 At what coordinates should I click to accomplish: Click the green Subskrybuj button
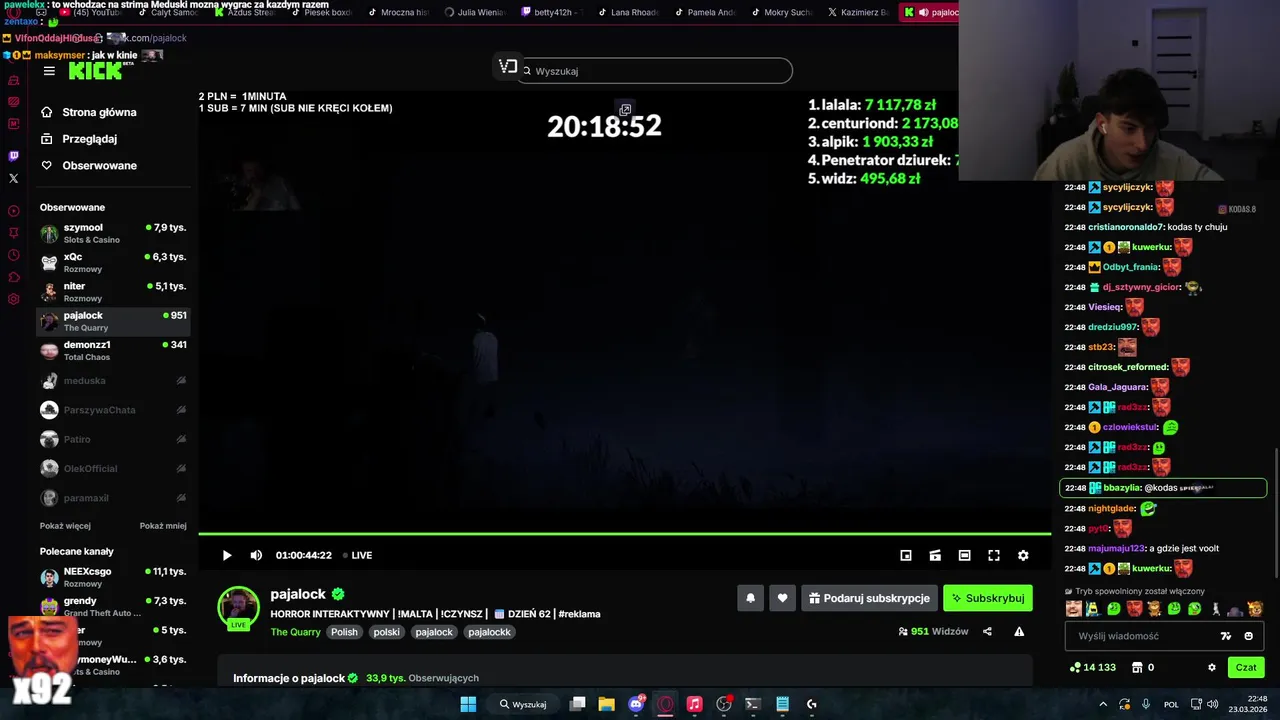click(988, 598)
